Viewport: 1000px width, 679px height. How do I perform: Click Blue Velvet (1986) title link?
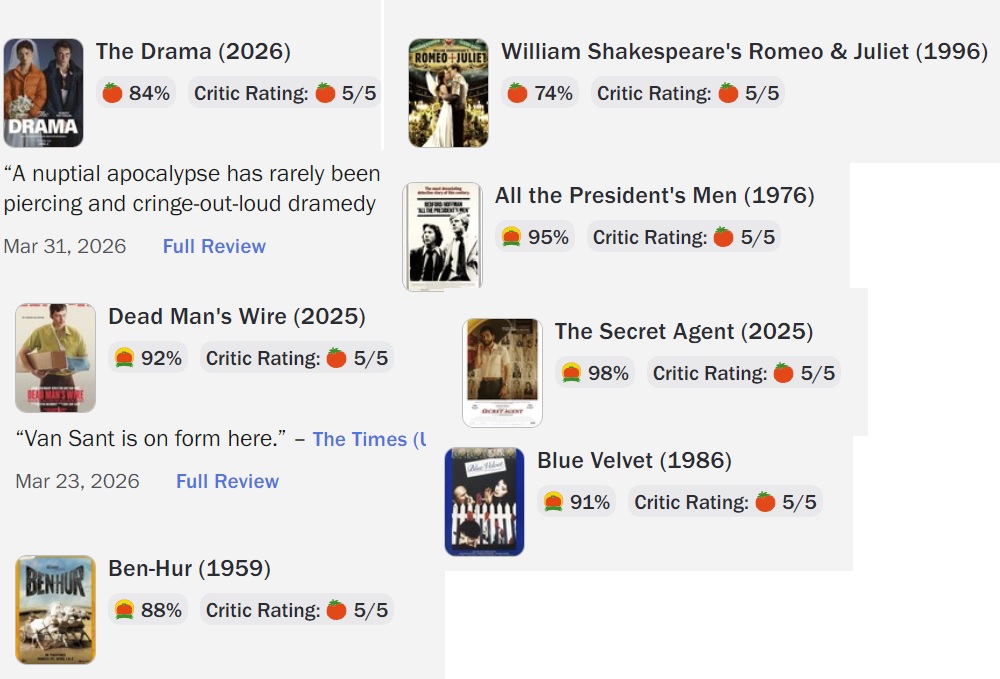634,461
